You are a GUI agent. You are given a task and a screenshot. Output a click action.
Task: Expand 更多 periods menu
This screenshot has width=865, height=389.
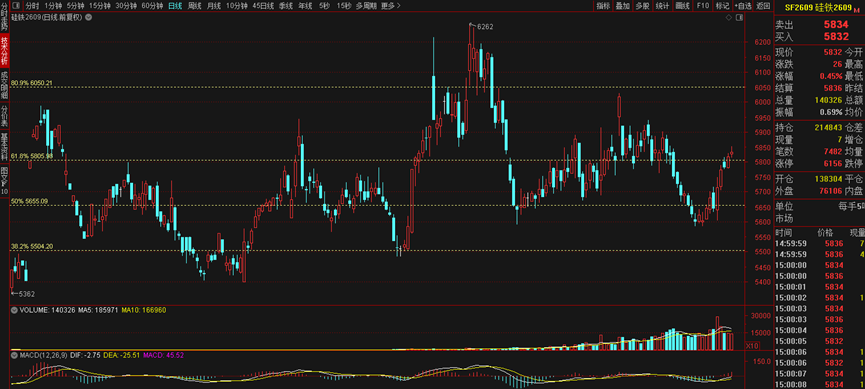pyautogui.click(x=391, y=6)
